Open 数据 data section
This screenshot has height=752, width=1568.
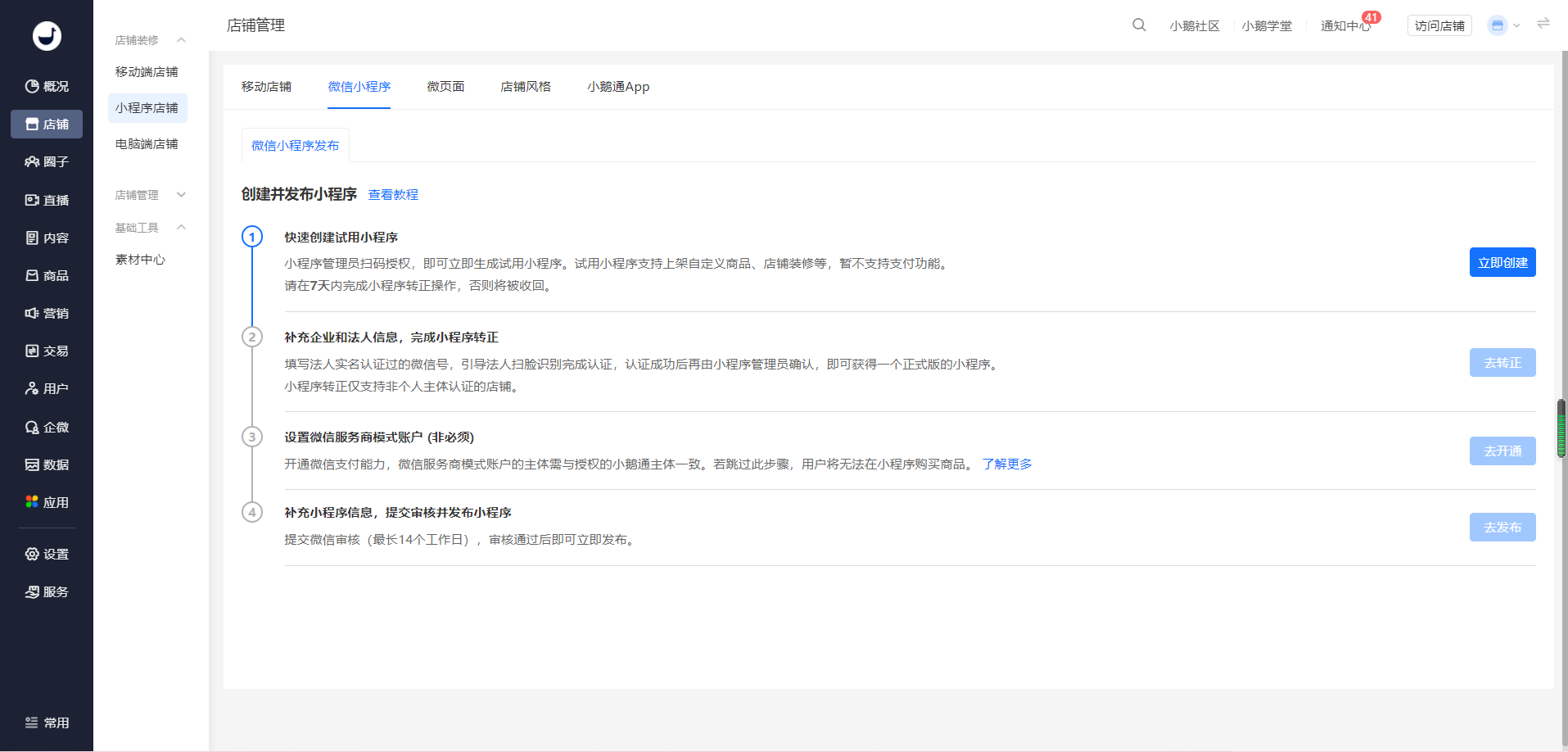coord(47,464)
